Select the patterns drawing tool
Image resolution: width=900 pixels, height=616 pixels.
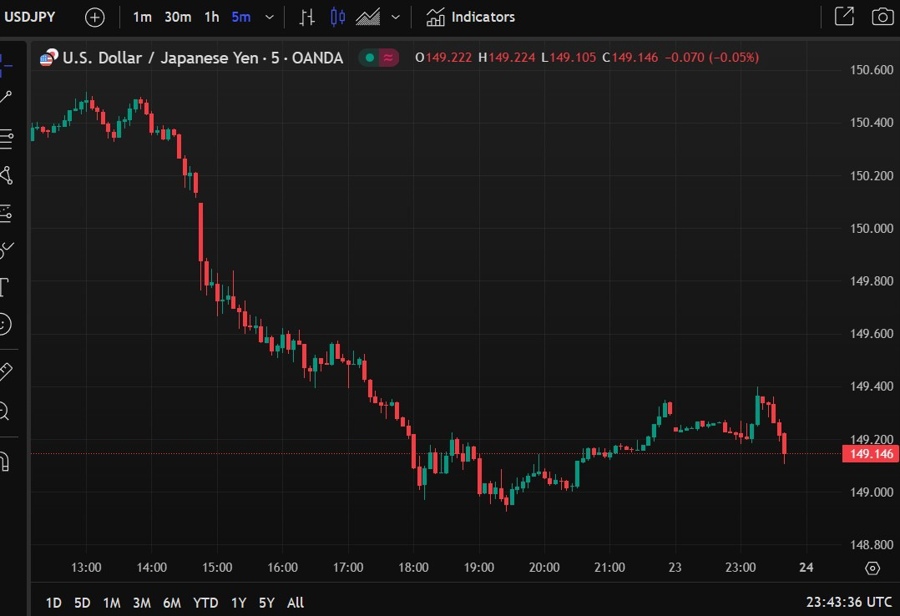6,176
